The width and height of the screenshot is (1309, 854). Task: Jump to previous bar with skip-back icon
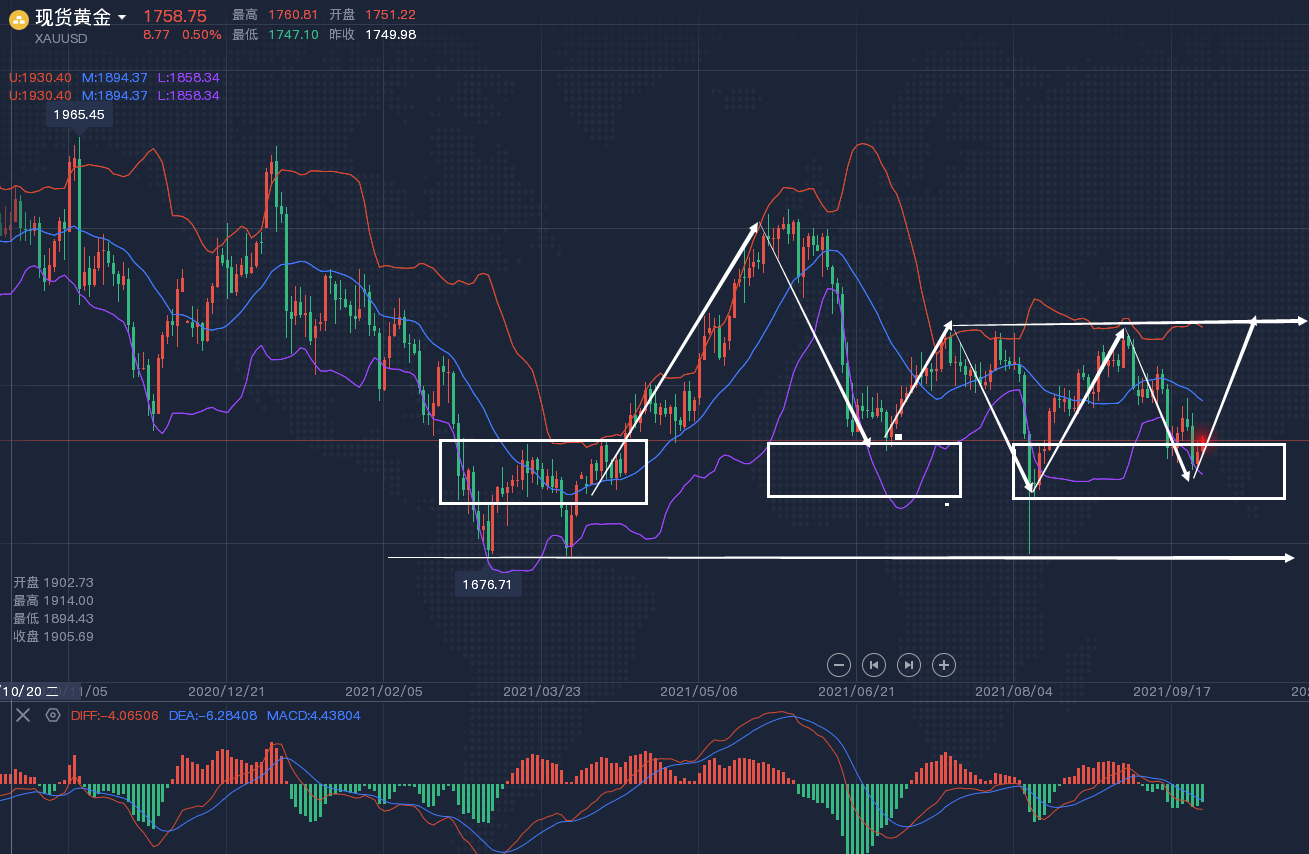(874, 664)
